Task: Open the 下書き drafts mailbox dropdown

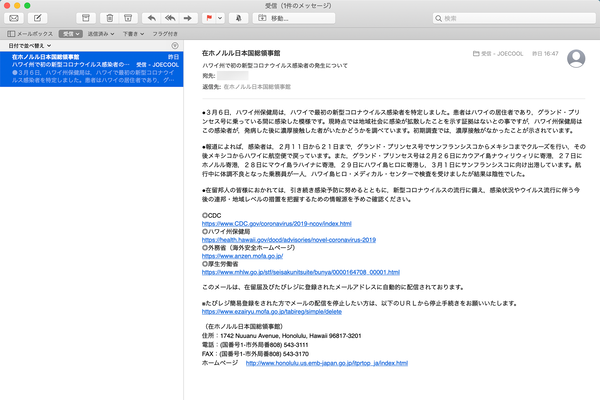Action: (133, 34)
